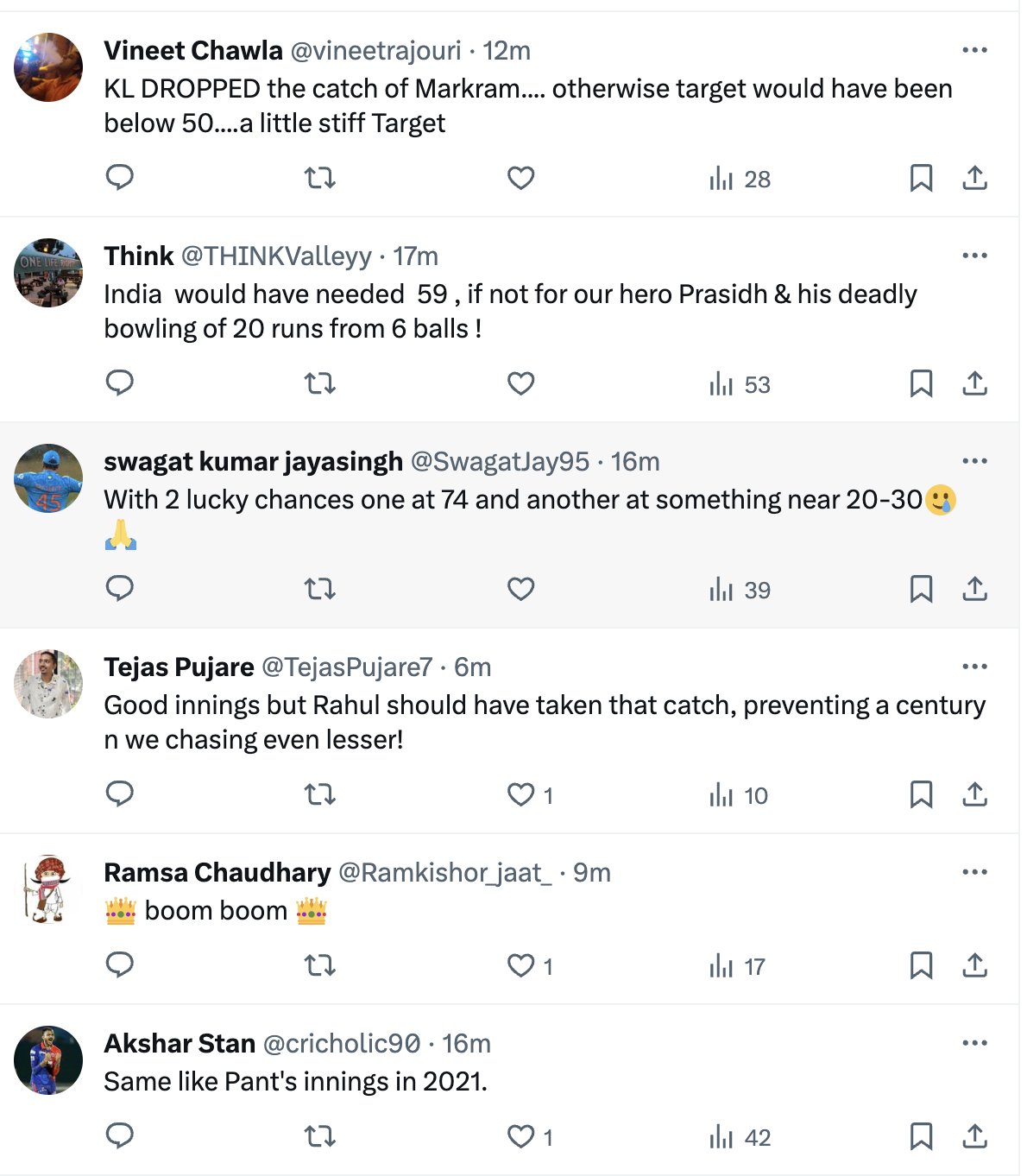This screenshot has height=1176, width=1027.
Task: Click Think's profile avatar
Action: pos(48,273)
